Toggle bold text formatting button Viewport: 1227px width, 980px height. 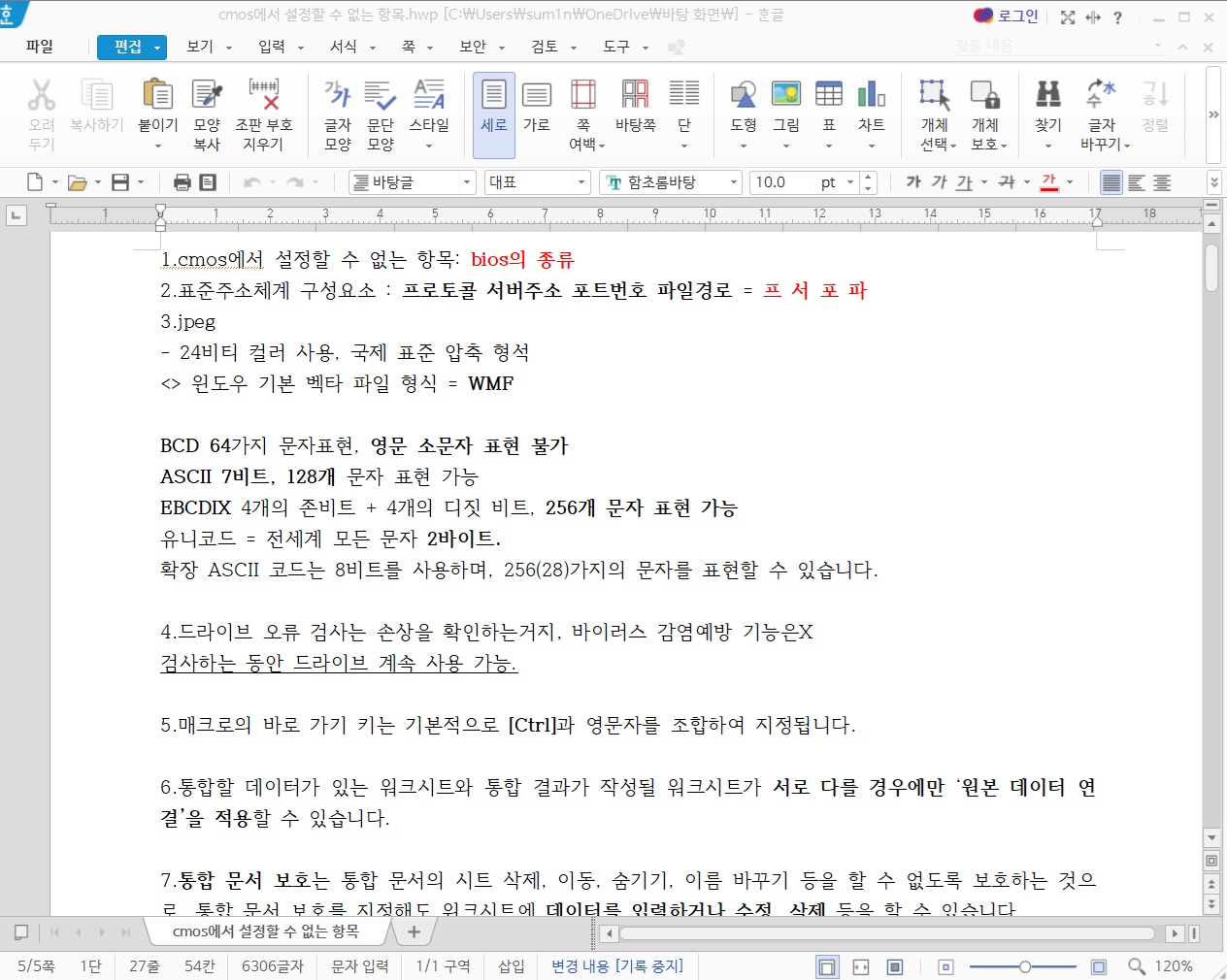coord(912,182)
